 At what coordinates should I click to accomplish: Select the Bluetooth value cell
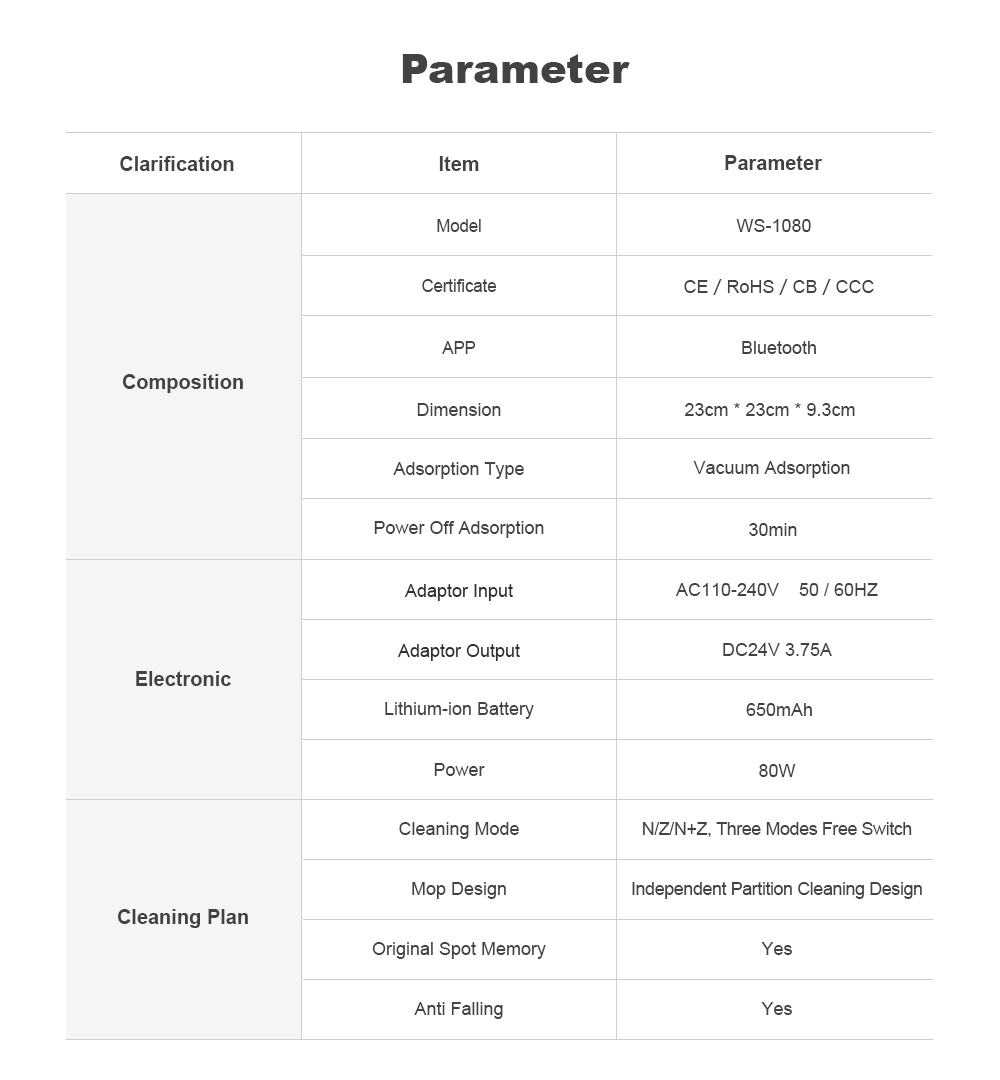click(778, 348)
